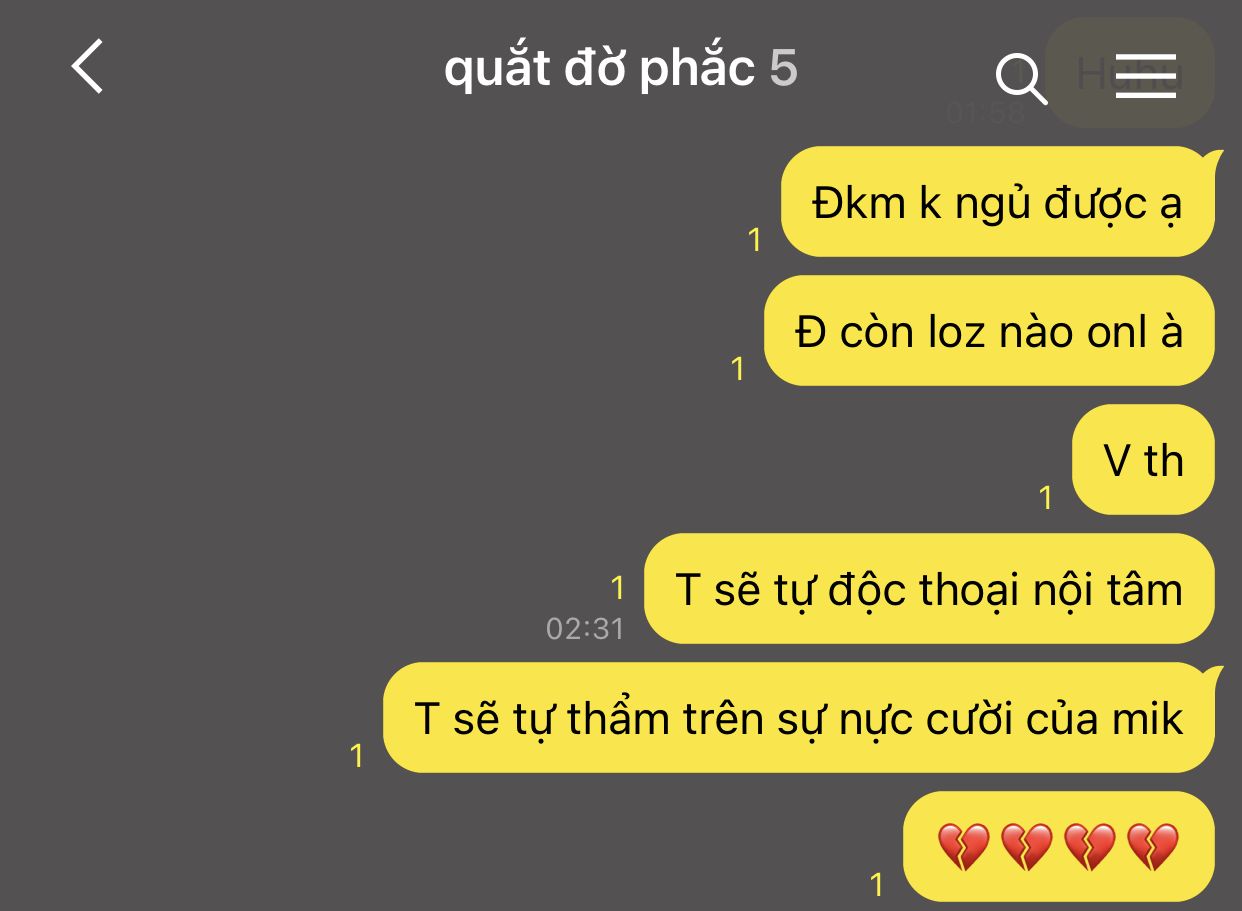Open the chat room hamburger menu
This screenshot has width=1242, height=911.
click(1145, 75)
